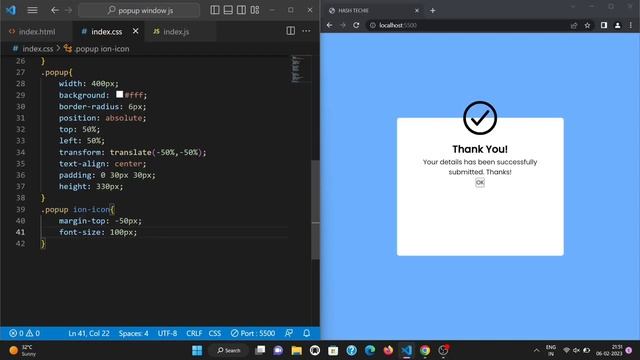The image size is (640, 360).
Task: Open the browser profile icon
Action: (618, 25)
